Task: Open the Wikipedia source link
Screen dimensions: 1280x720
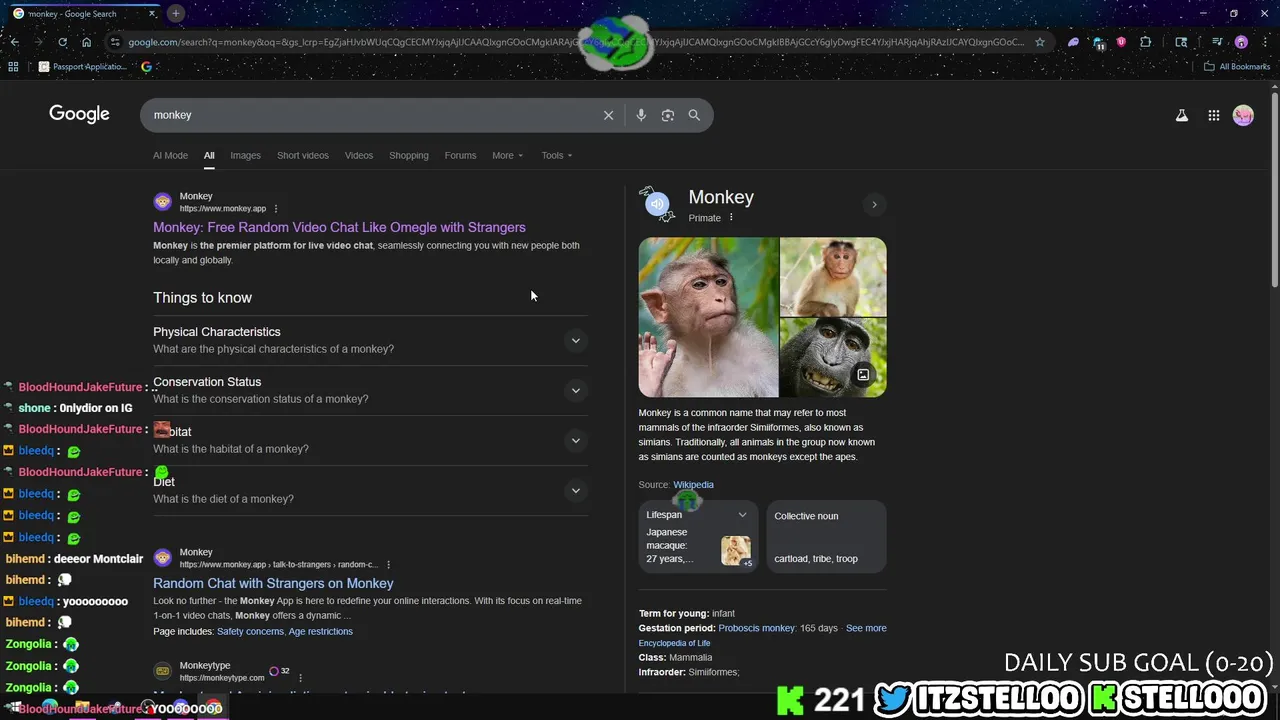Action: click(x=693, y=485)
